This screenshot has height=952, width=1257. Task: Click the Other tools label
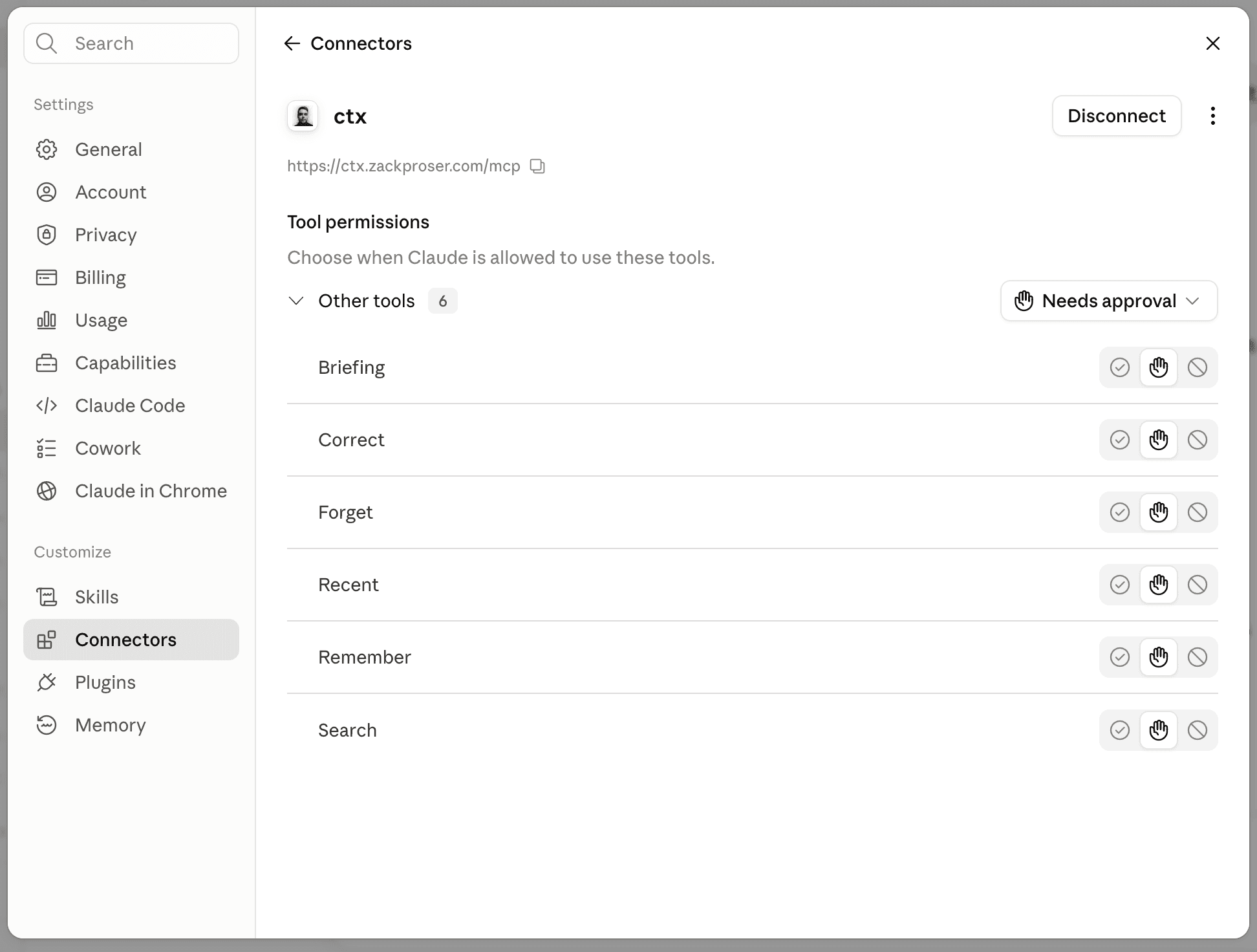(367, 301)
